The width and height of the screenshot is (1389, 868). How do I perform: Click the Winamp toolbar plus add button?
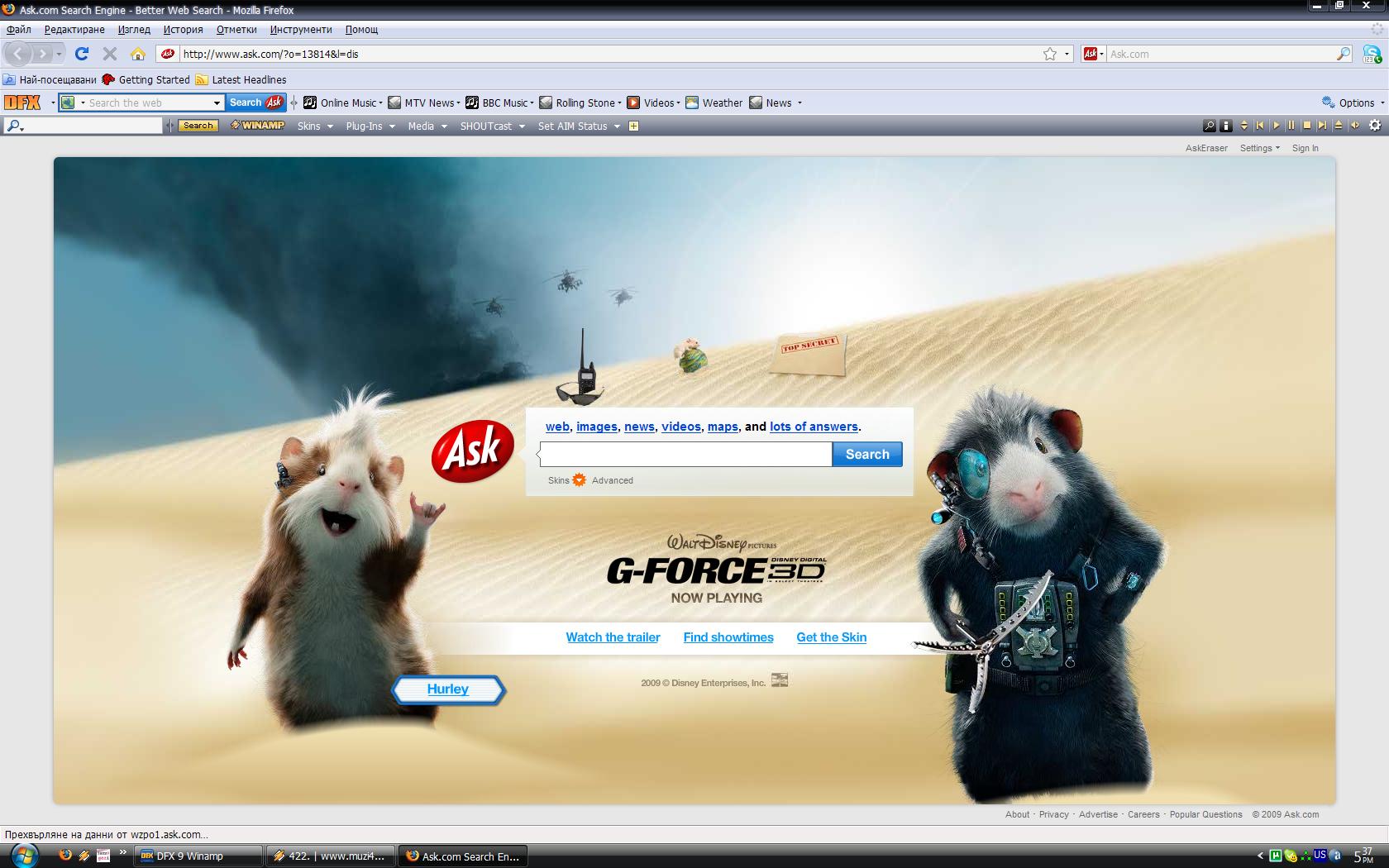pos(633,126)
